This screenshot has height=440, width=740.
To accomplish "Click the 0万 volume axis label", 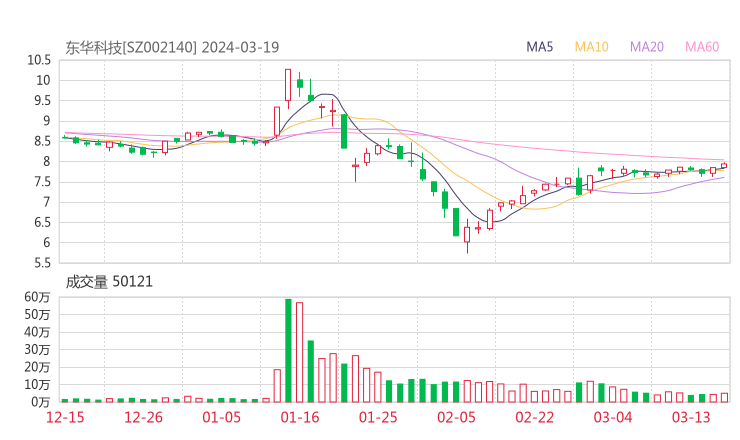I will pos(41,402).
